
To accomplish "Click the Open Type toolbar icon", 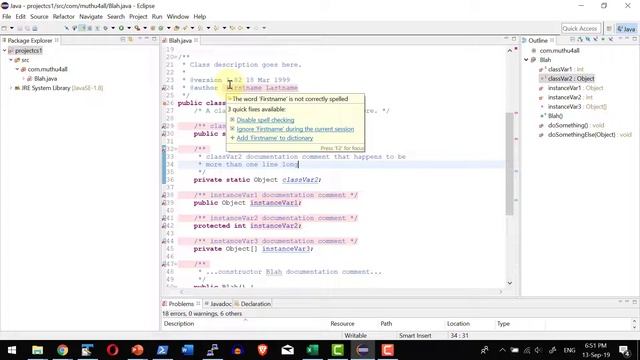I will [x=176, y=28].
